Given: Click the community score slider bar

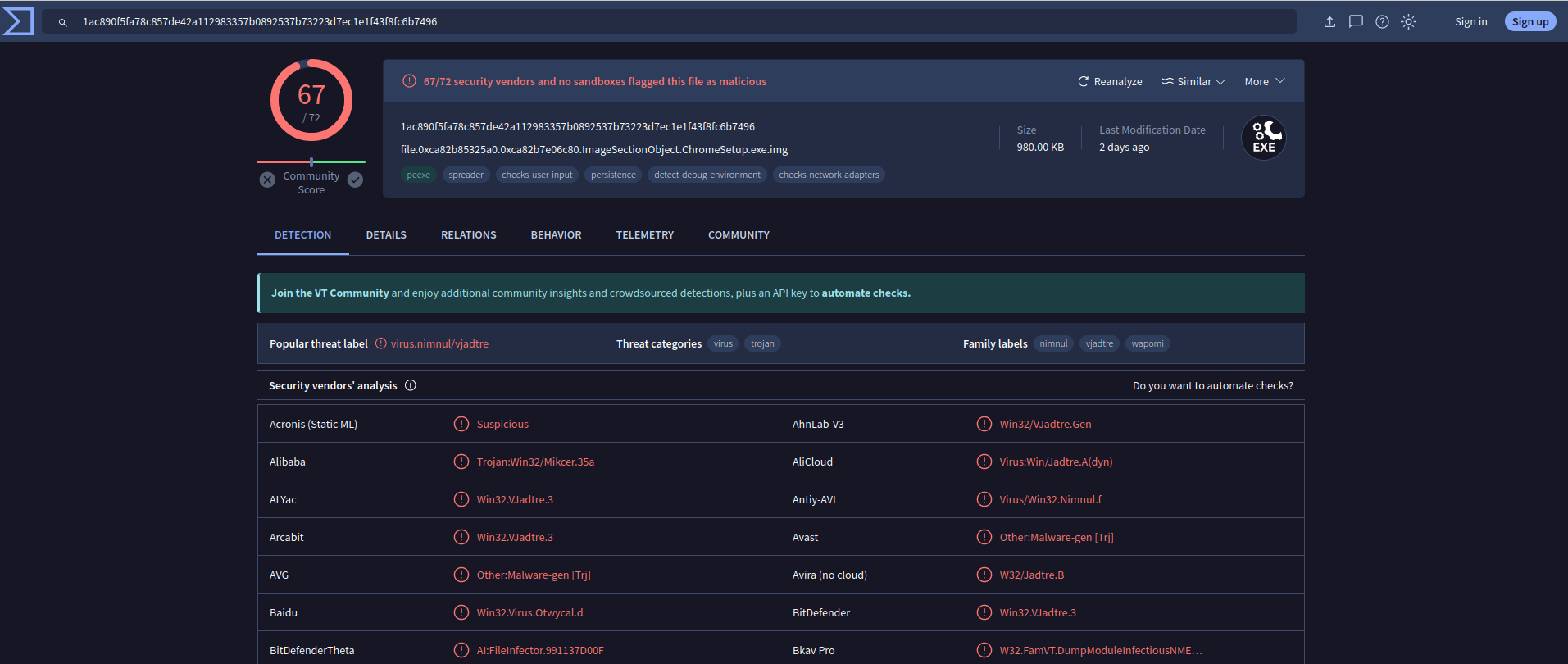Looking at the screenshot, I should [311, 162].
